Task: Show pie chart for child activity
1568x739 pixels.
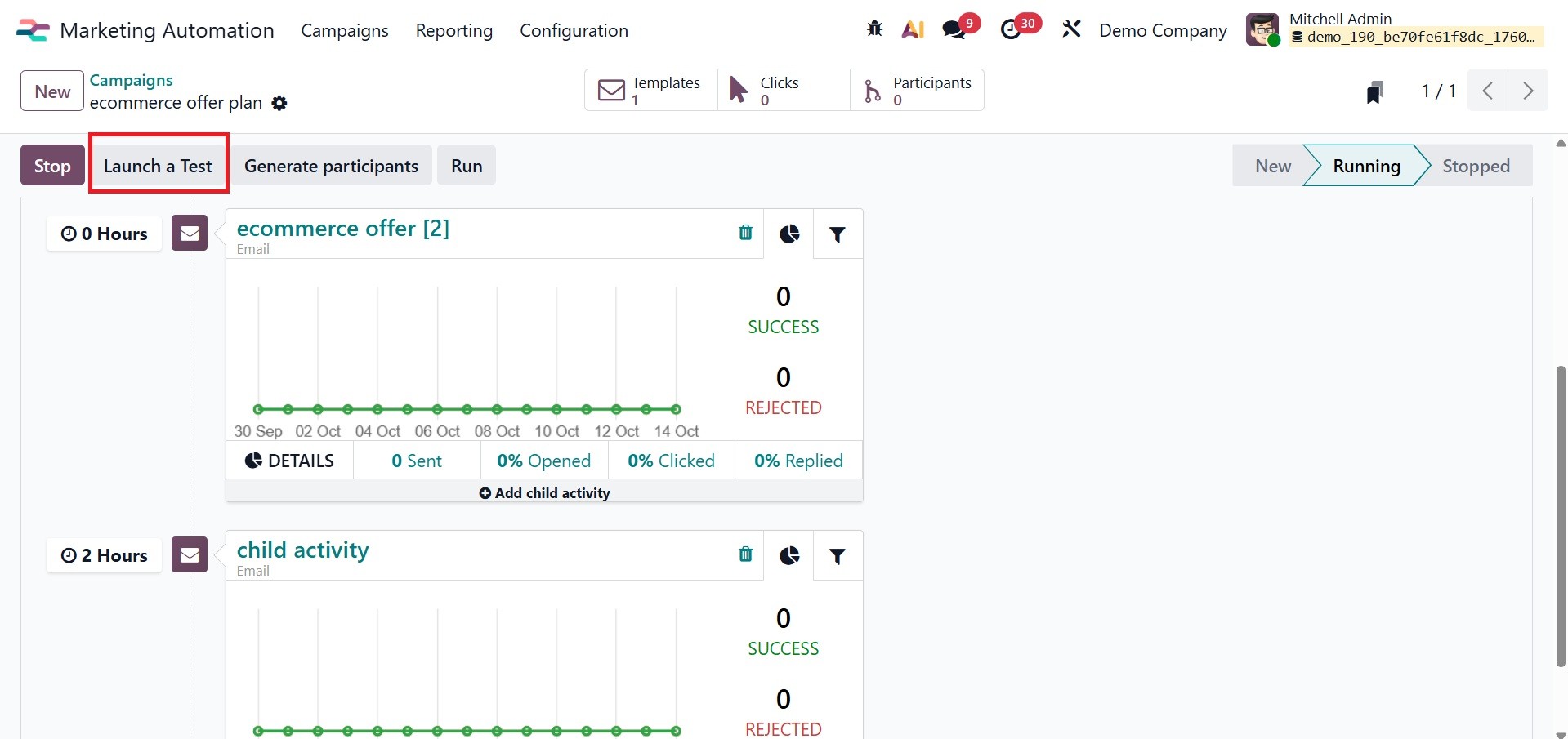Action: pos(788,556)
